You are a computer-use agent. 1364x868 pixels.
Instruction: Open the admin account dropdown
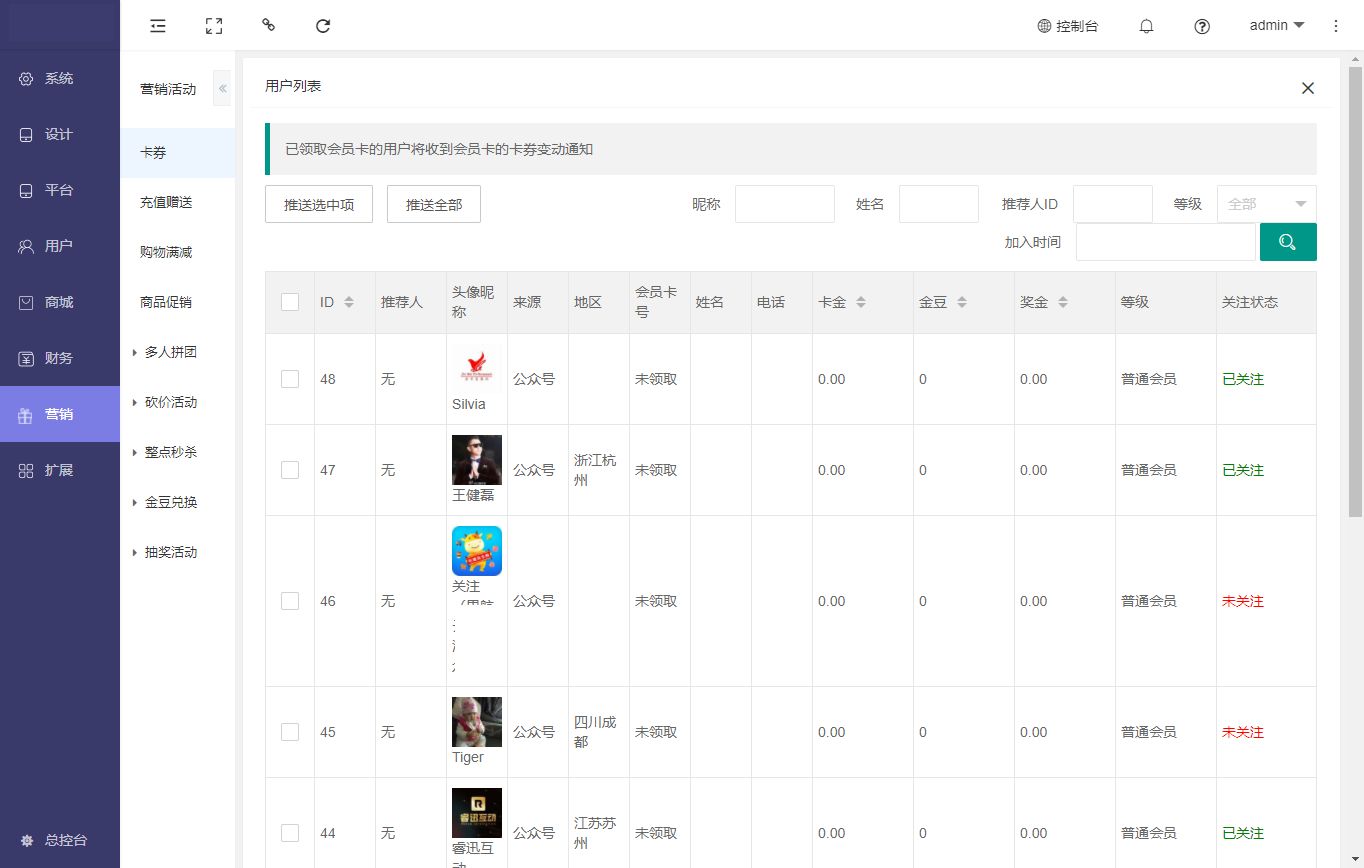coord(1277,26)
